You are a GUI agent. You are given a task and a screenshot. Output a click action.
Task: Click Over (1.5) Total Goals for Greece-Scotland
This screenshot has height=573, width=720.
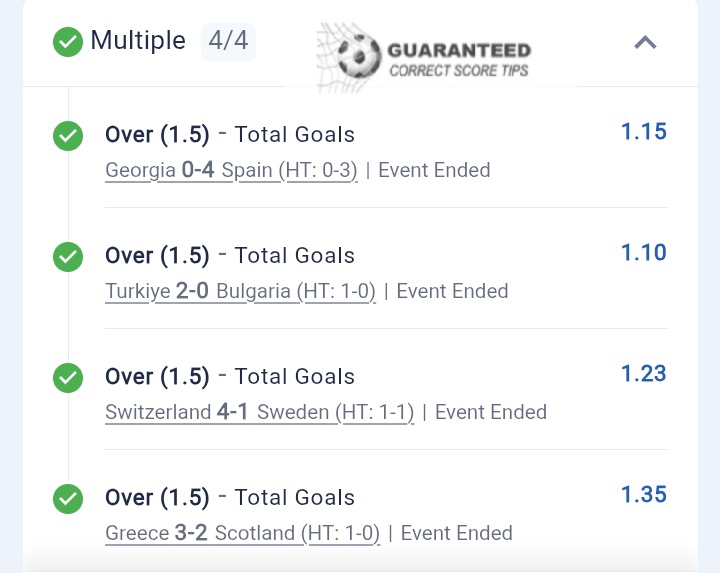pos(230,498)
